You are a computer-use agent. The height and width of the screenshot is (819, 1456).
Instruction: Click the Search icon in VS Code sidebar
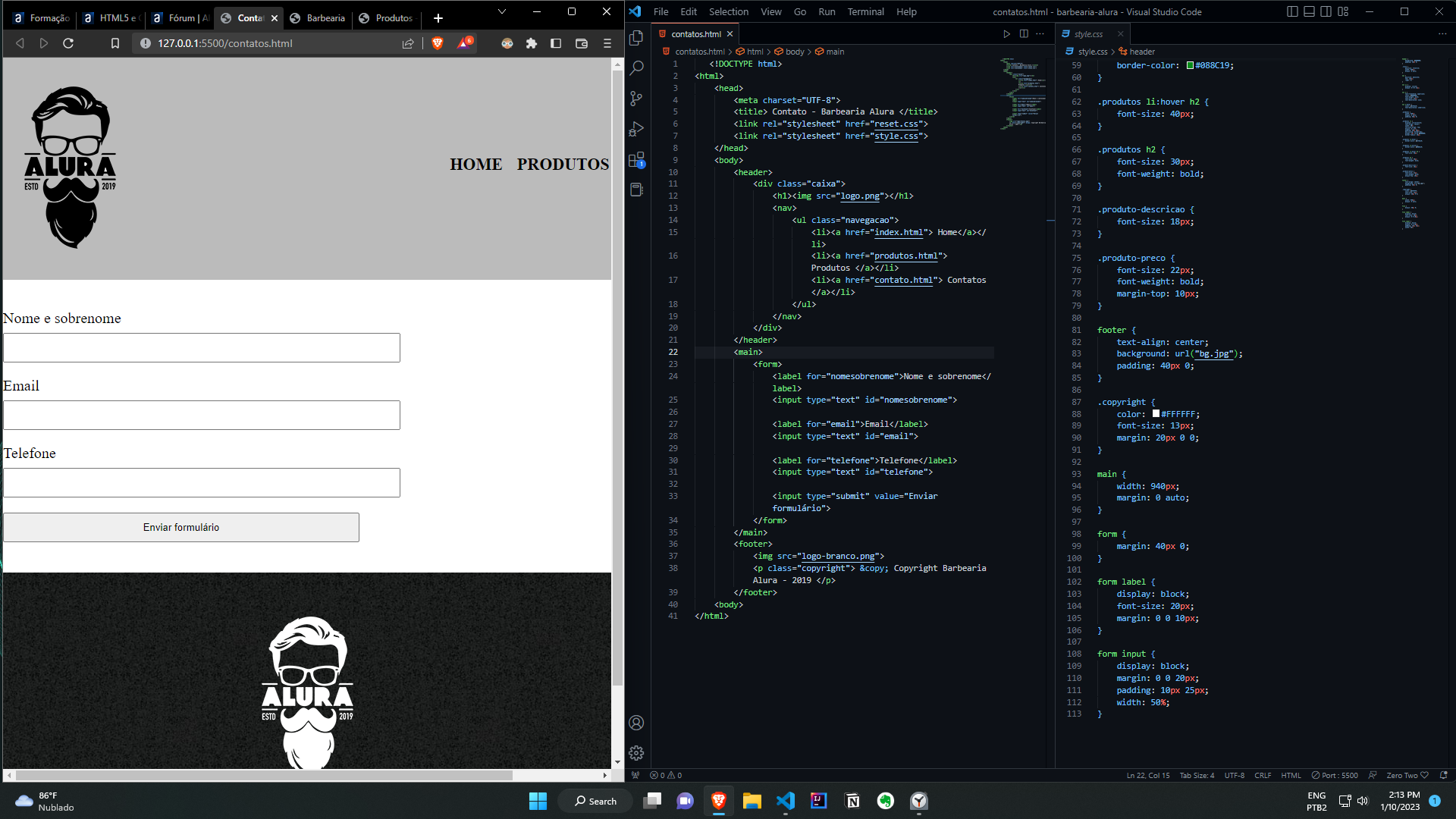(637, 67)
